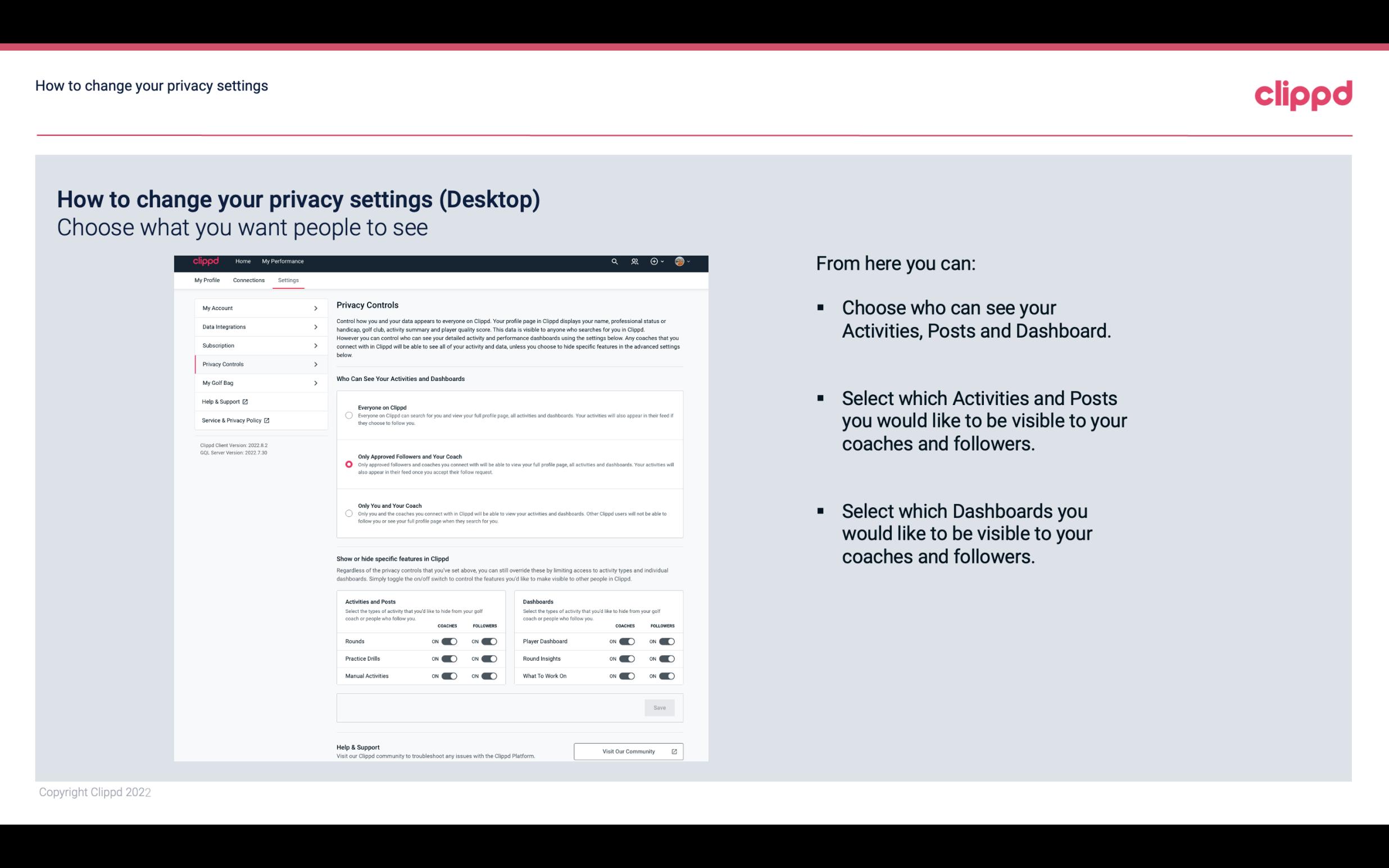Open Help & Support external link
1389x868 pixels.
pos(225,401)
